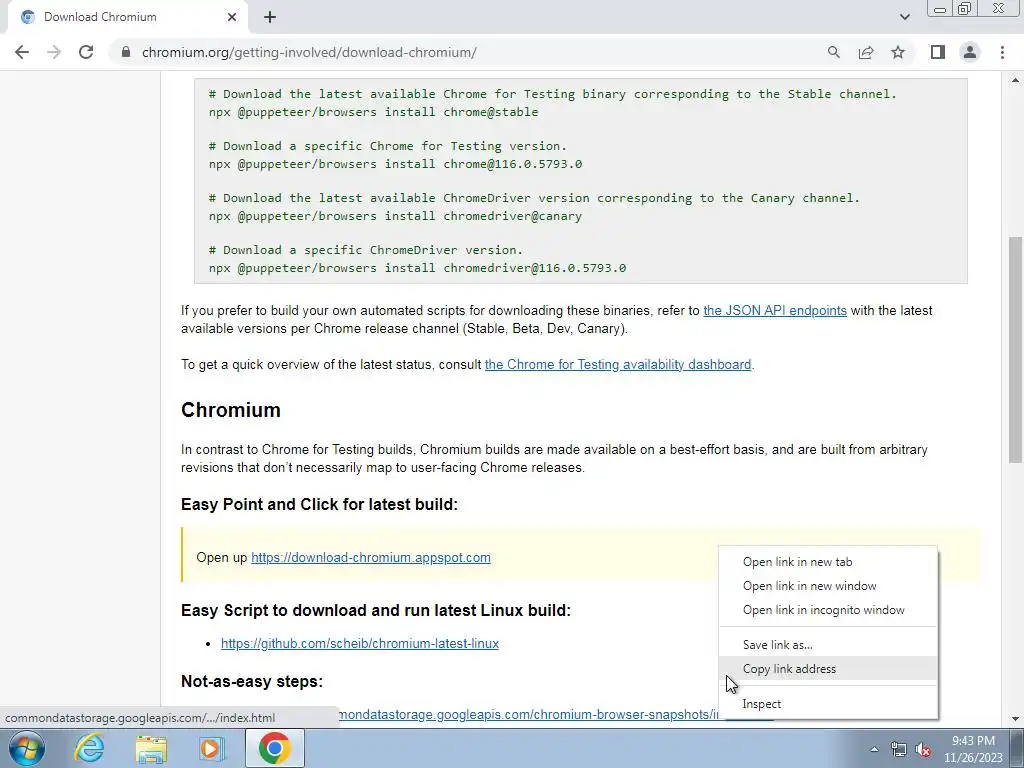Click the Chromium section heading
Screen dimensions: 1024x768
click(231, 410)
